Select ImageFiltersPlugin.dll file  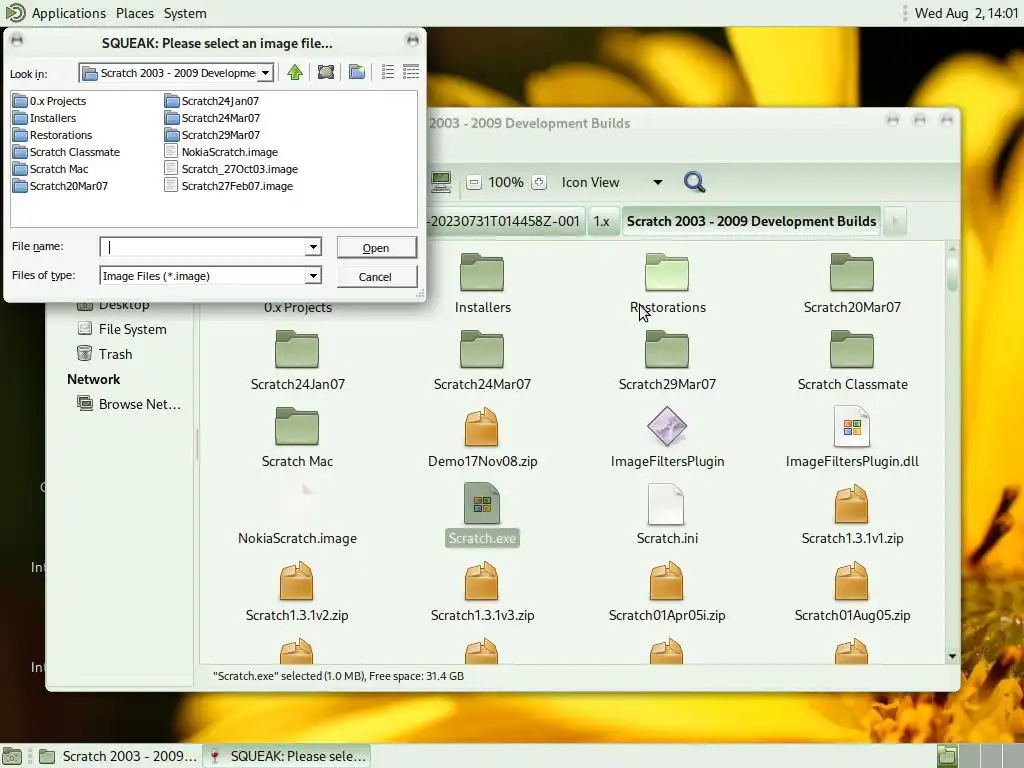(x=852, y=438)
